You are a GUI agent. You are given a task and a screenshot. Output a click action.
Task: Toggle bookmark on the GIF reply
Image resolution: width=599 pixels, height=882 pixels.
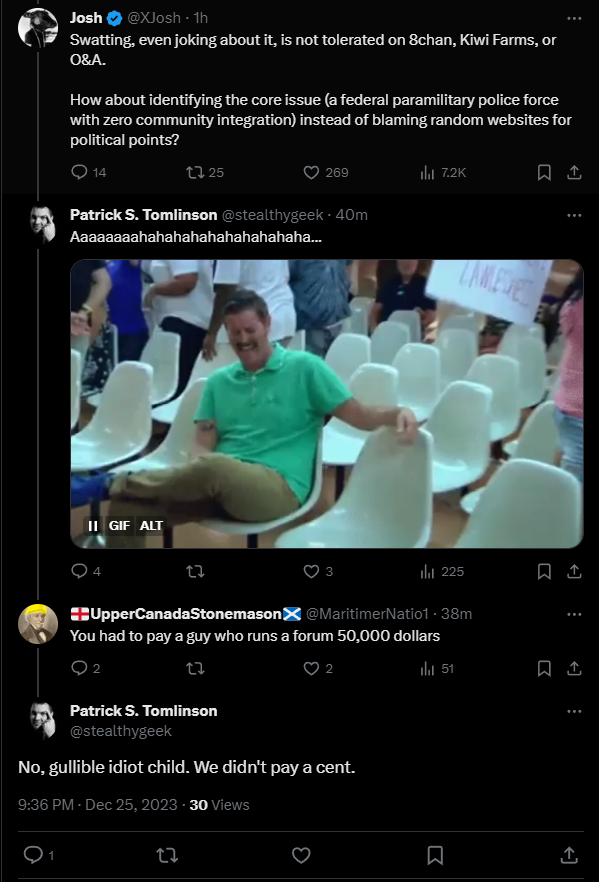pyautogui.click(x=544, y=572)
